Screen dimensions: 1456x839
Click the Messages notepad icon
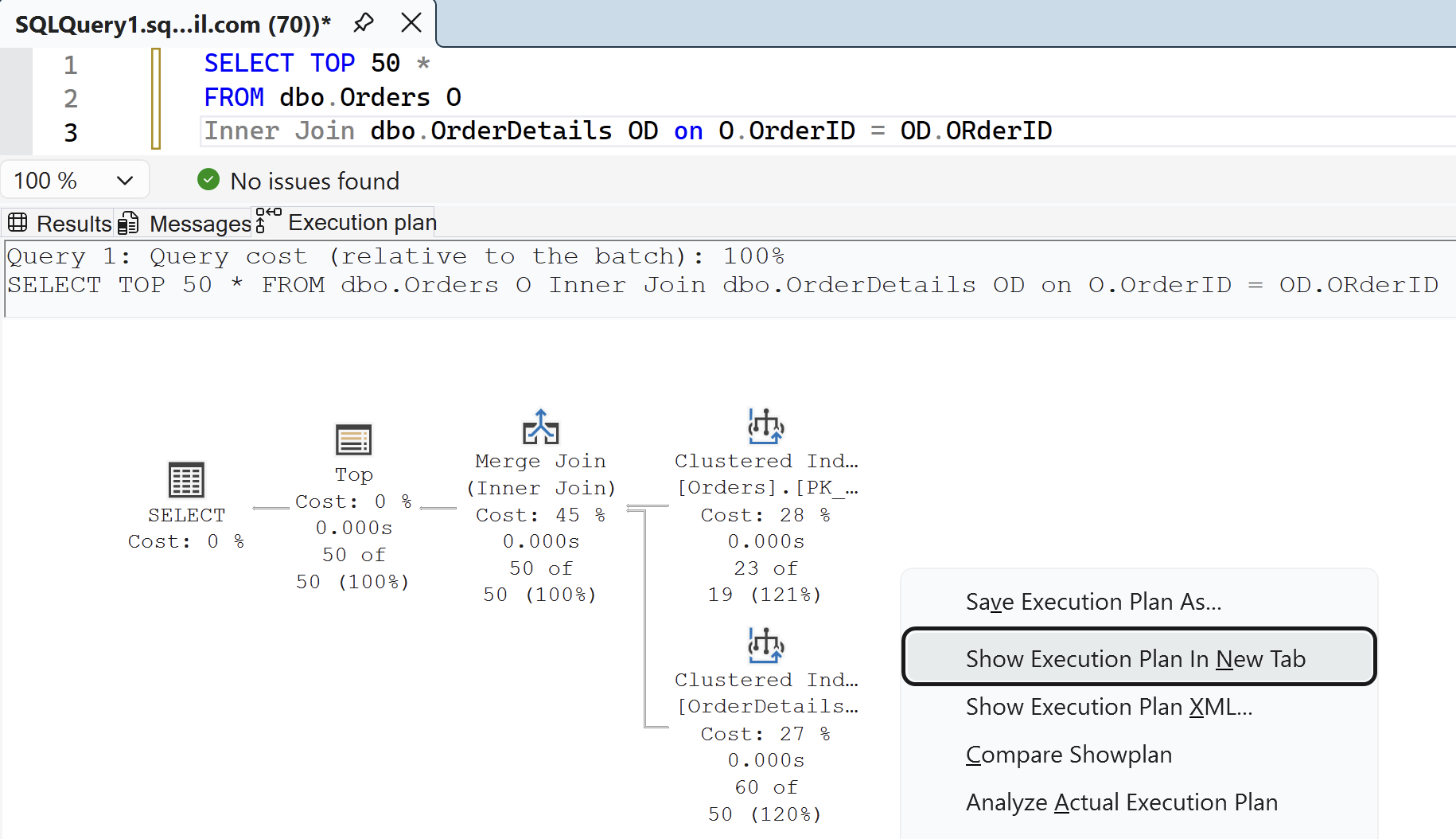point(129,223)
